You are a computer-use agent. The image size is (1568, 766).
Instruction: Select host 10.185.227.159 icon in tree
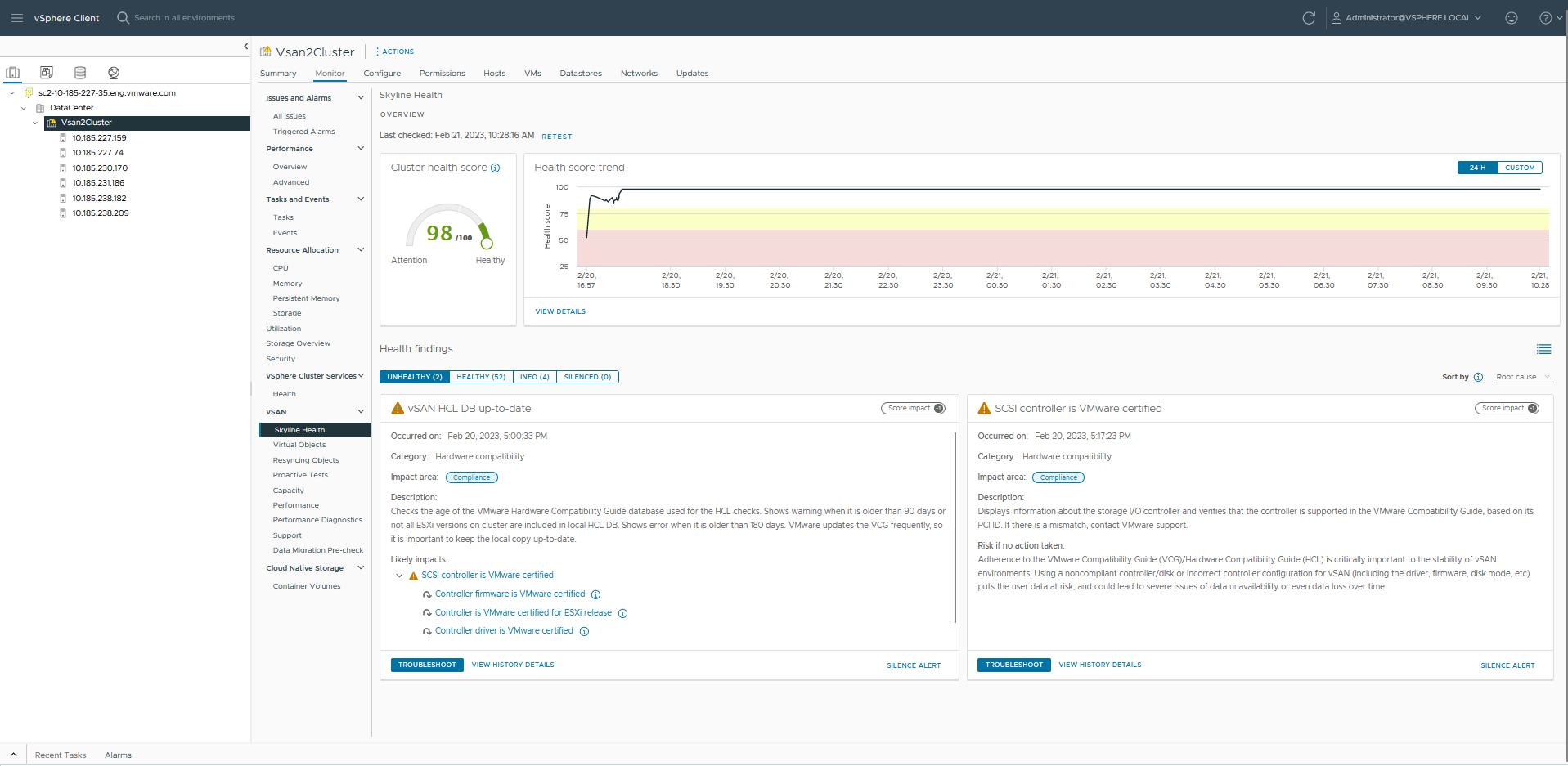63,138
